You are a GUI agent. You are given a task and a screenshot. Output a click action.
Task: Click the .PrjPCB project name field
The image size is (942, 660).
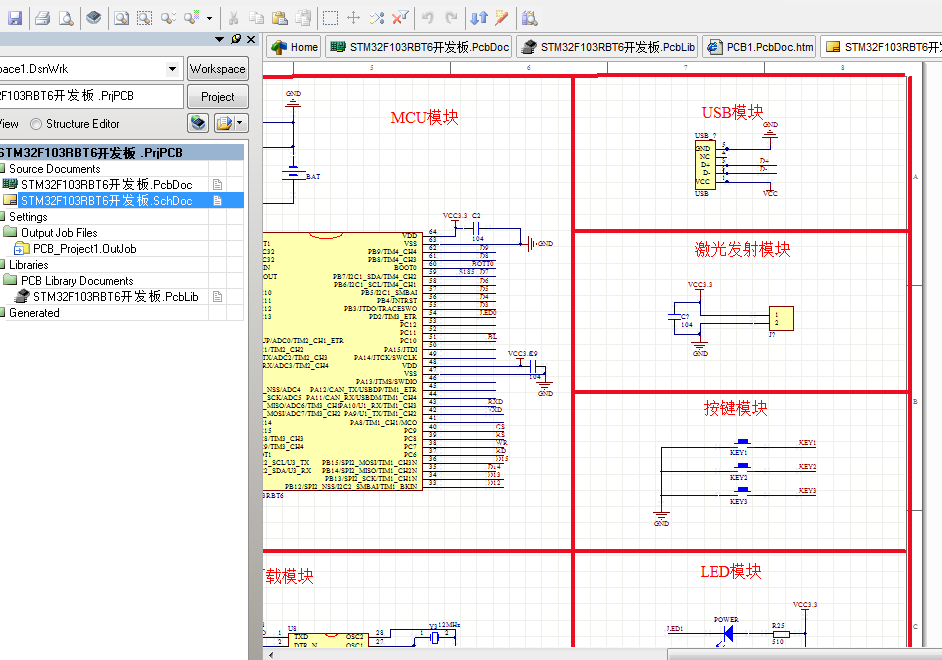[90, 96]
